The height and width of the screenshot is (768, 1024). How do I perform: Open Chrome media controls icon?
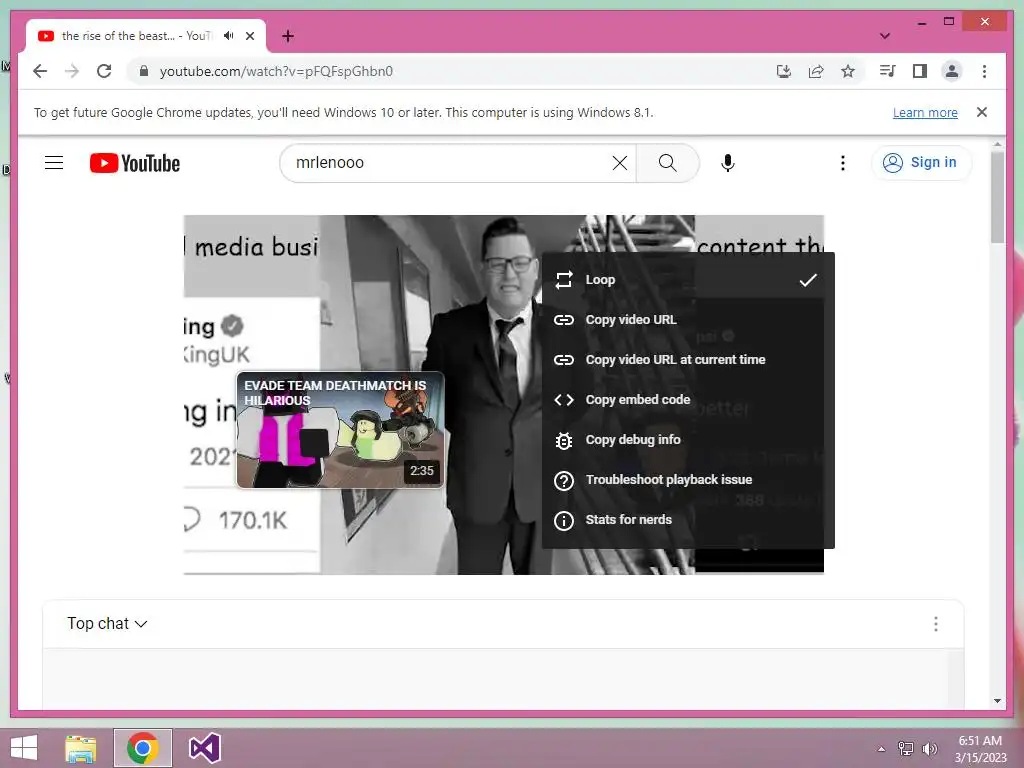pos(887,71)
